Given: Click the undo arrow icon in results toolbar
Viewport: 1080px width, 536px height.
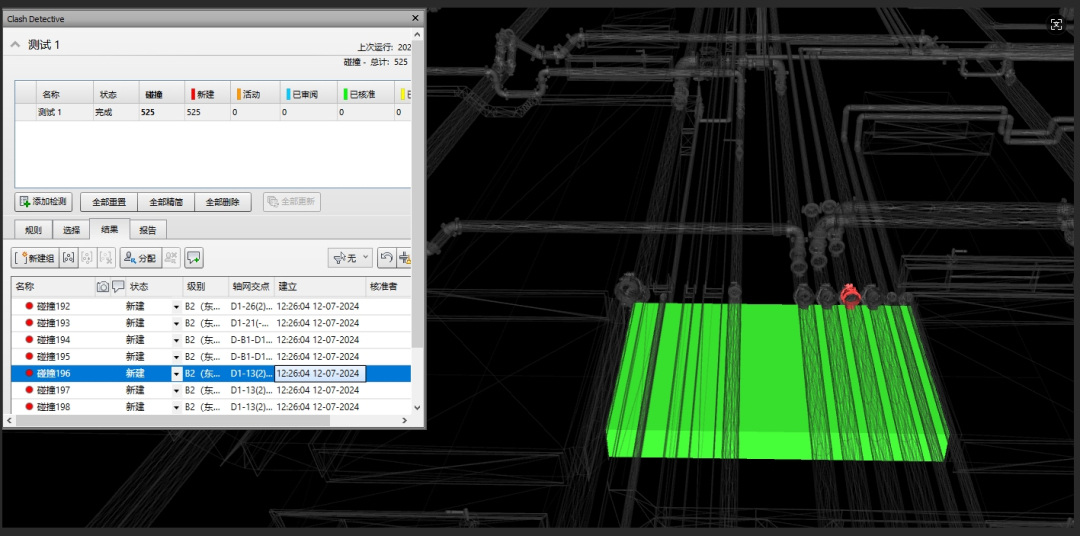Looking at the screenshot, I should pos(385,258).
